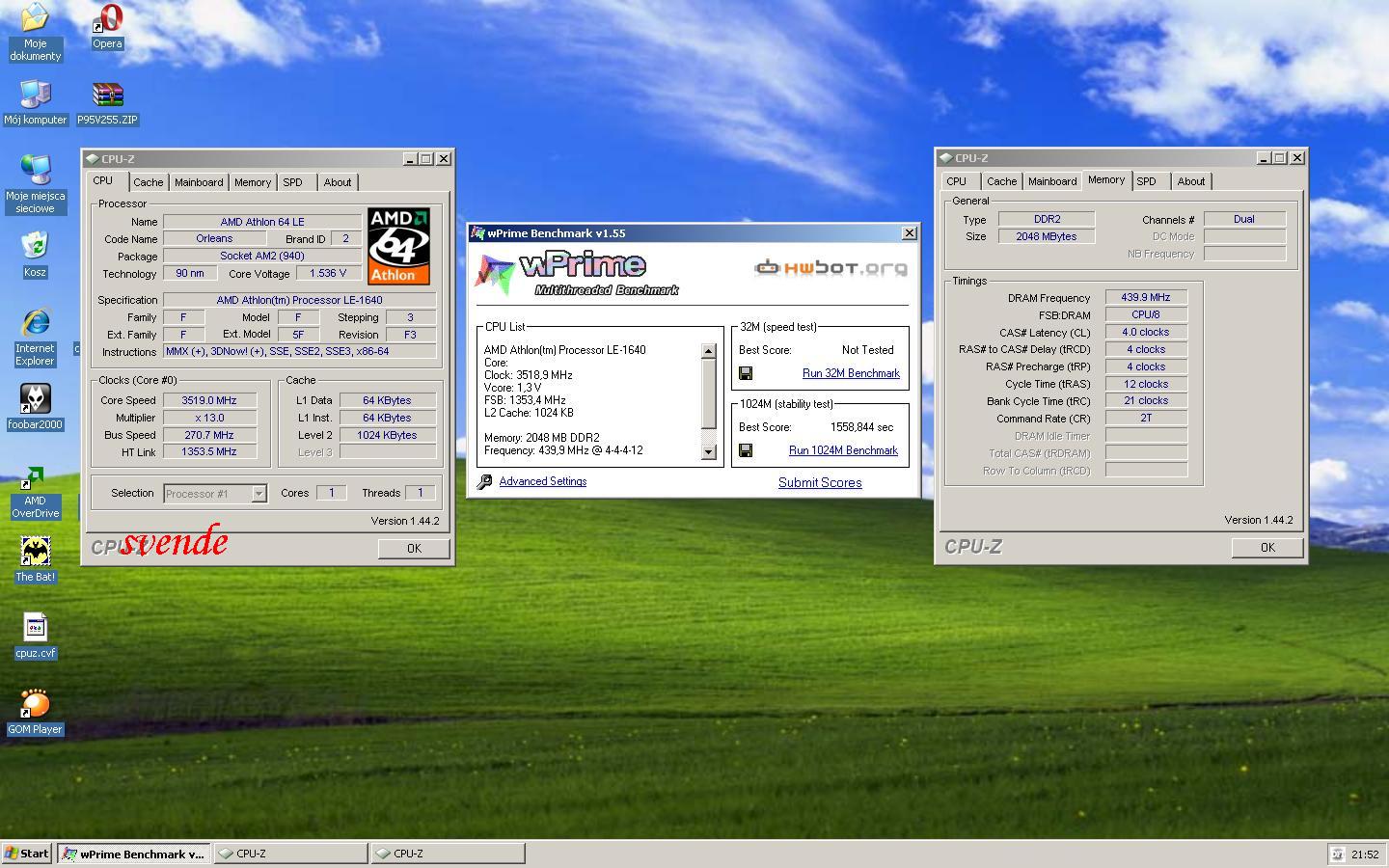Viewport: 1389px width, 868px height.
Task: Click hwbot.org logo in wPrime
Action: 831,267
